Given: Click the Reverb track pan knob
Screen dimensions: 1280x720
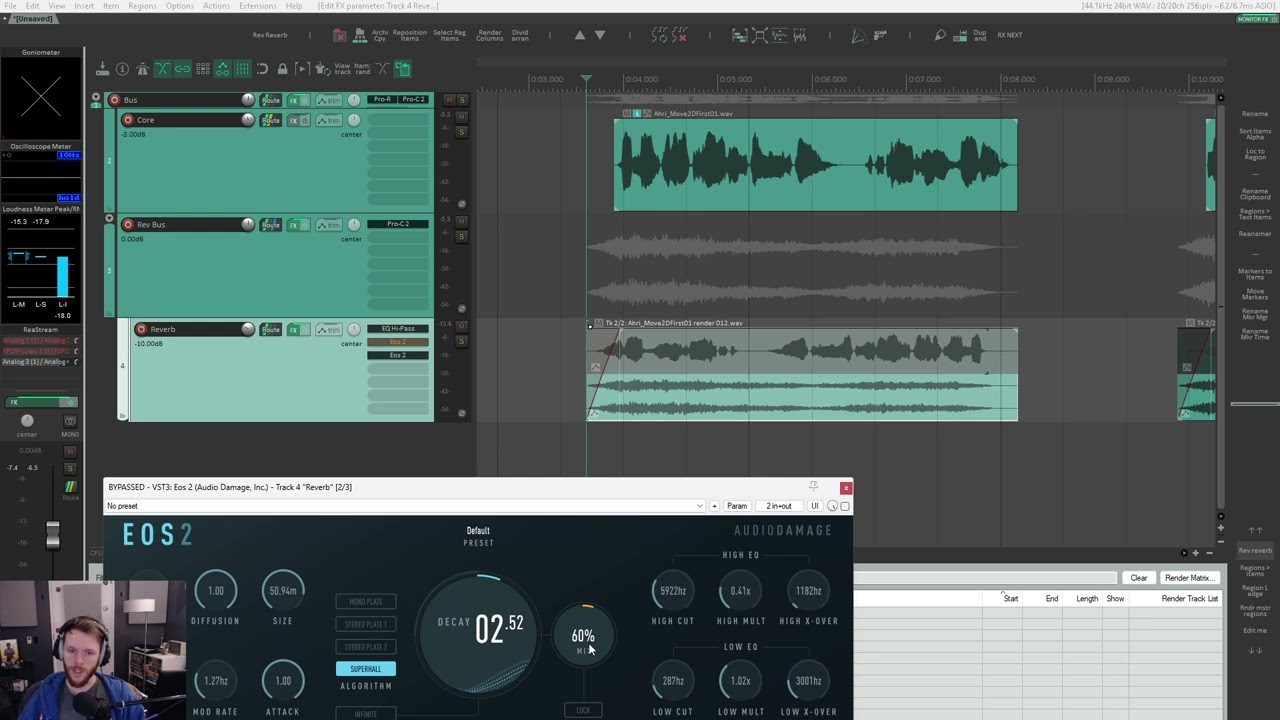Looking at the screenshot, I should click(353, 329).
